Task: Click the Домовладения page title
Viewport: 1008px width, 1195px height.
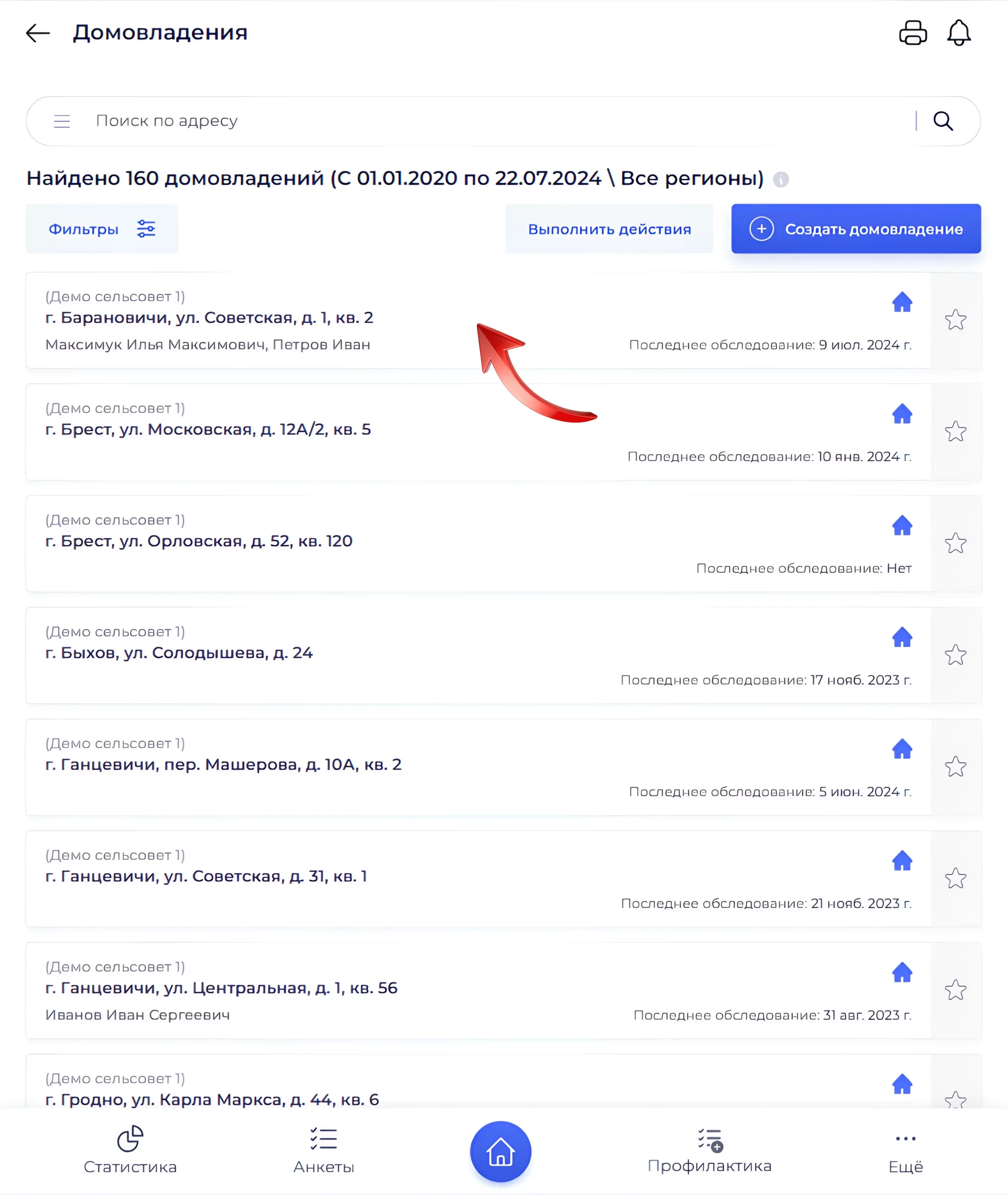Action: (160, 33)
